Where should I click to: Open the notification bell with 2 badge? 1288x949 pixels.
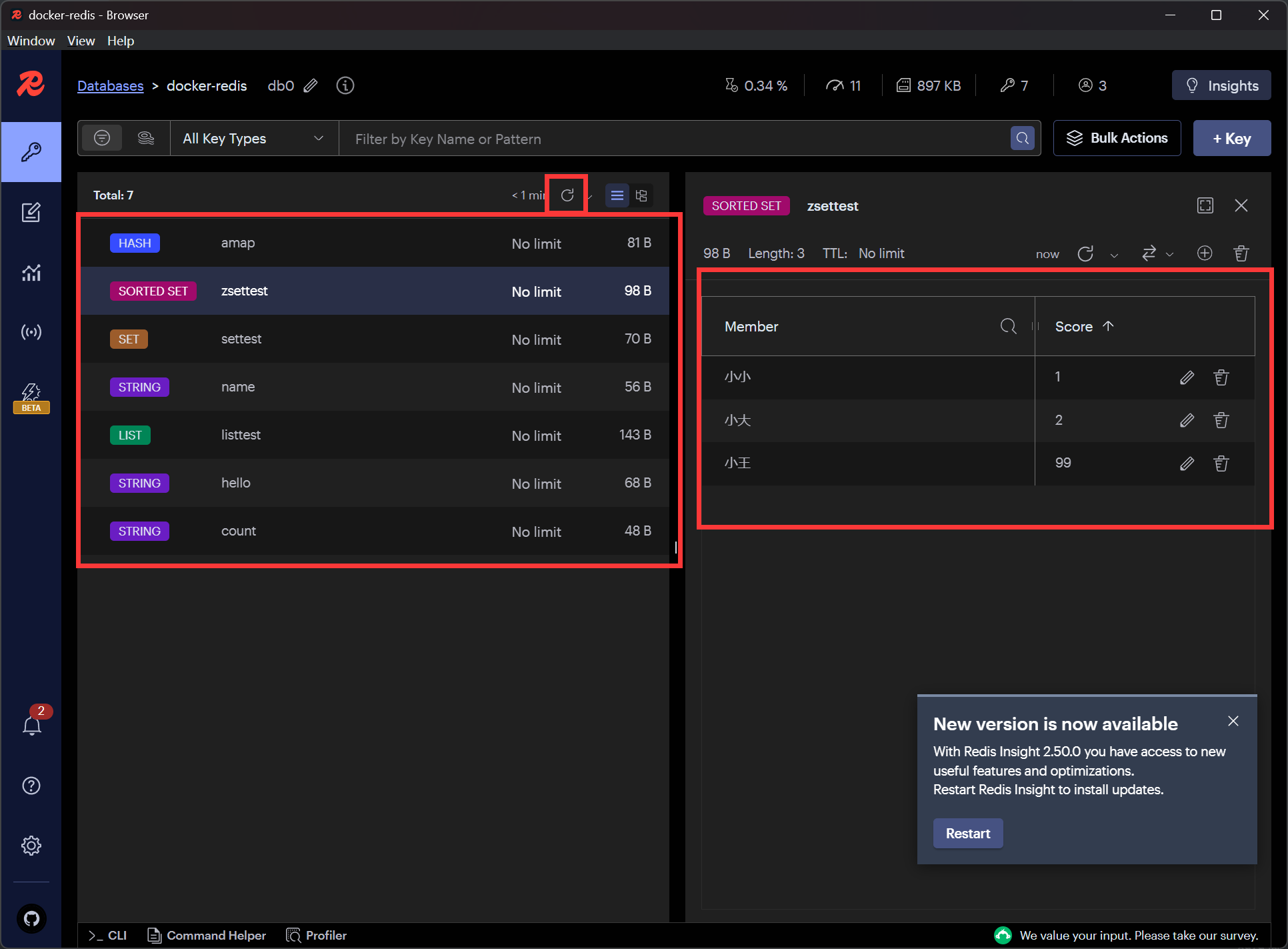[32, 723]
